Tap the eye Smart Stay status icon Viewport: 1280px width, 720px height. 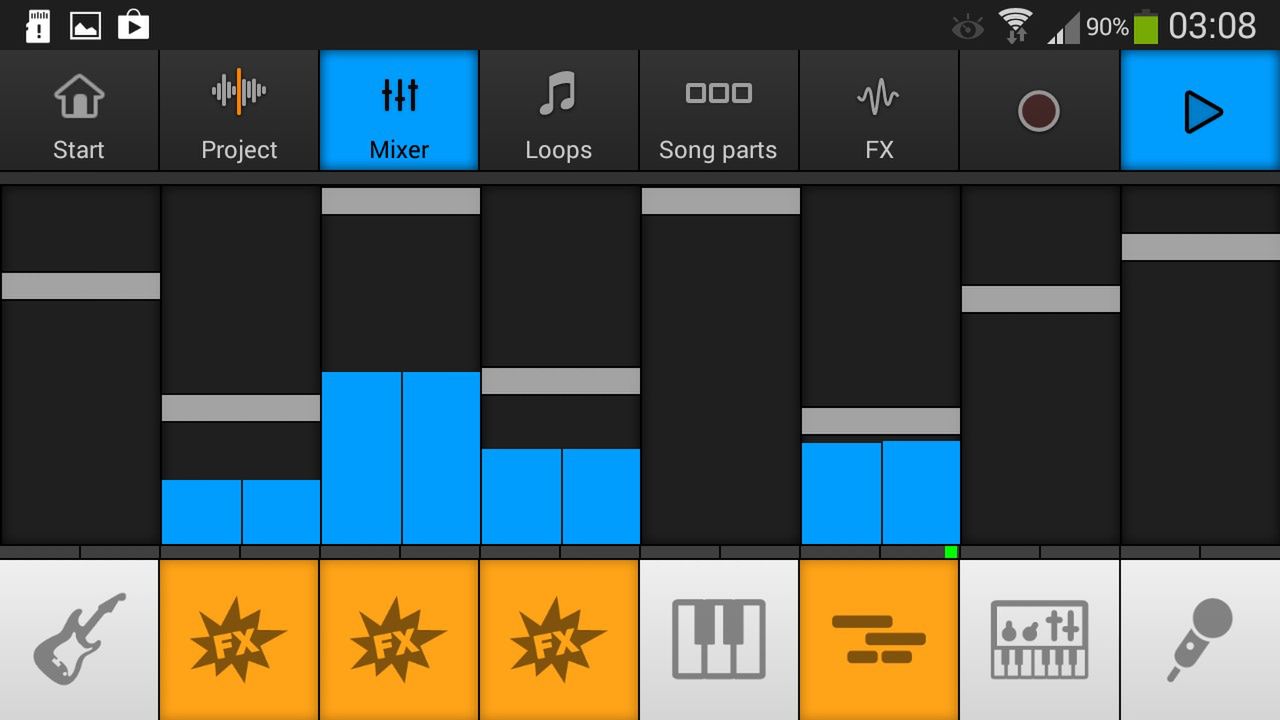click(968, 27)
